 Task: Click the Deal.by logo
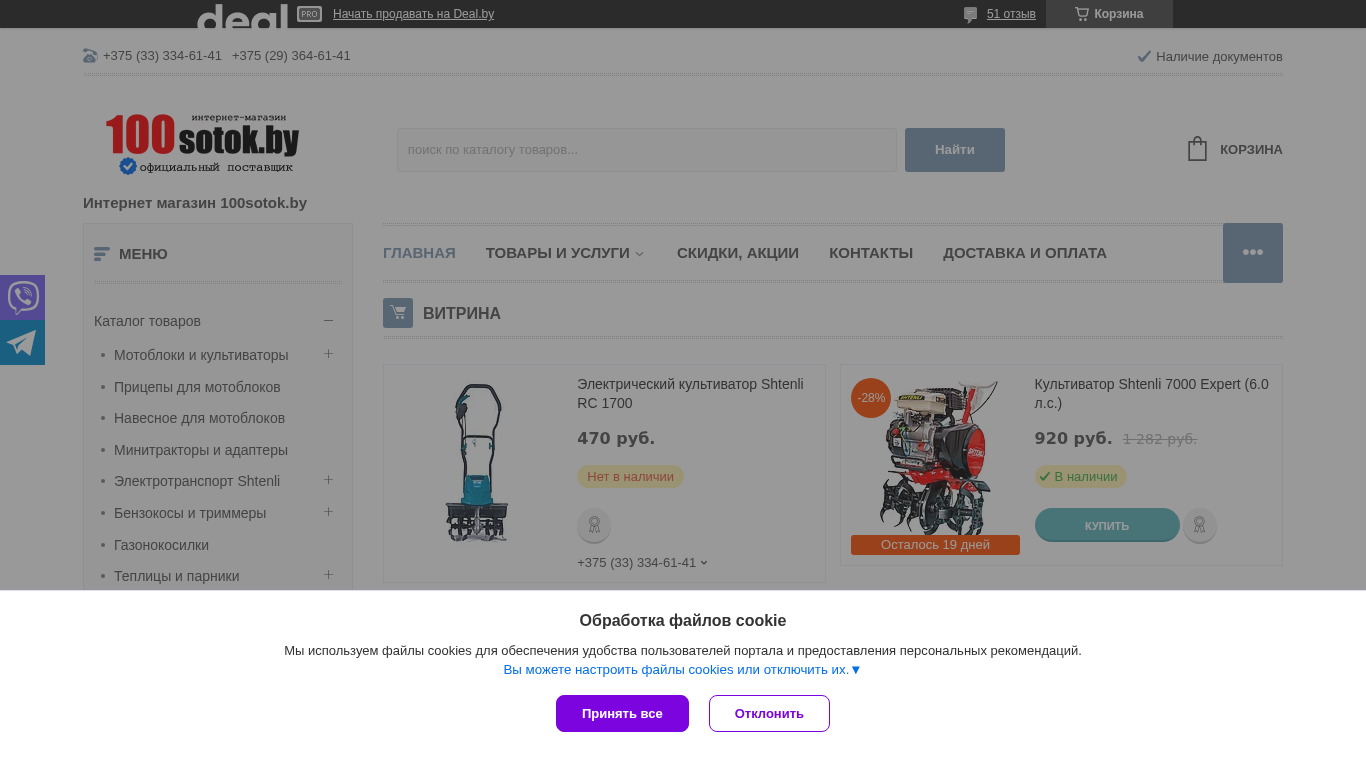pyautogui.click(x=242, y=15)
